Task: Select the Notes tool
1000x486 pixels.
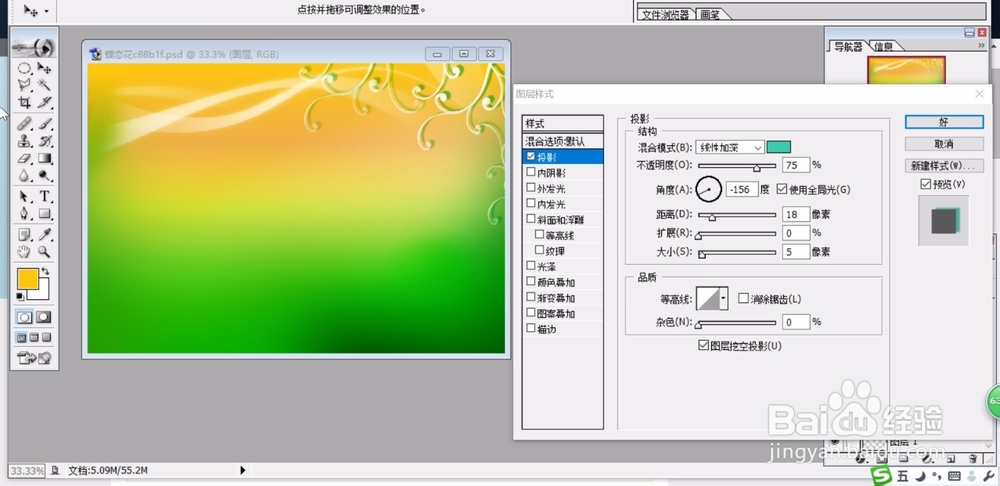Action: (24, 234)
